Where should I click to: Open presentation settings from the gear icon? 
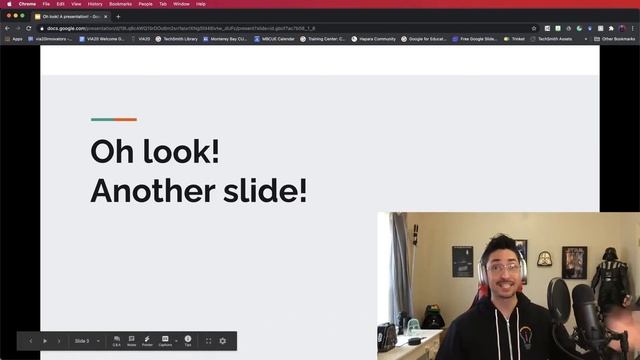click(222, 341)
